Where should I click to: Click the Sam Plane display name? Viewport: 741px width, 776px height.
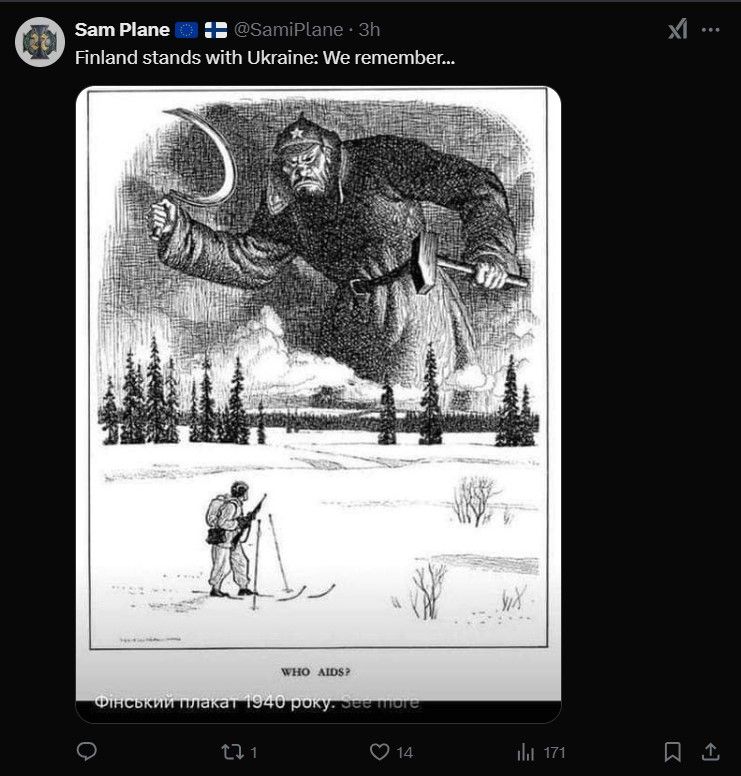tap(122, 30)
